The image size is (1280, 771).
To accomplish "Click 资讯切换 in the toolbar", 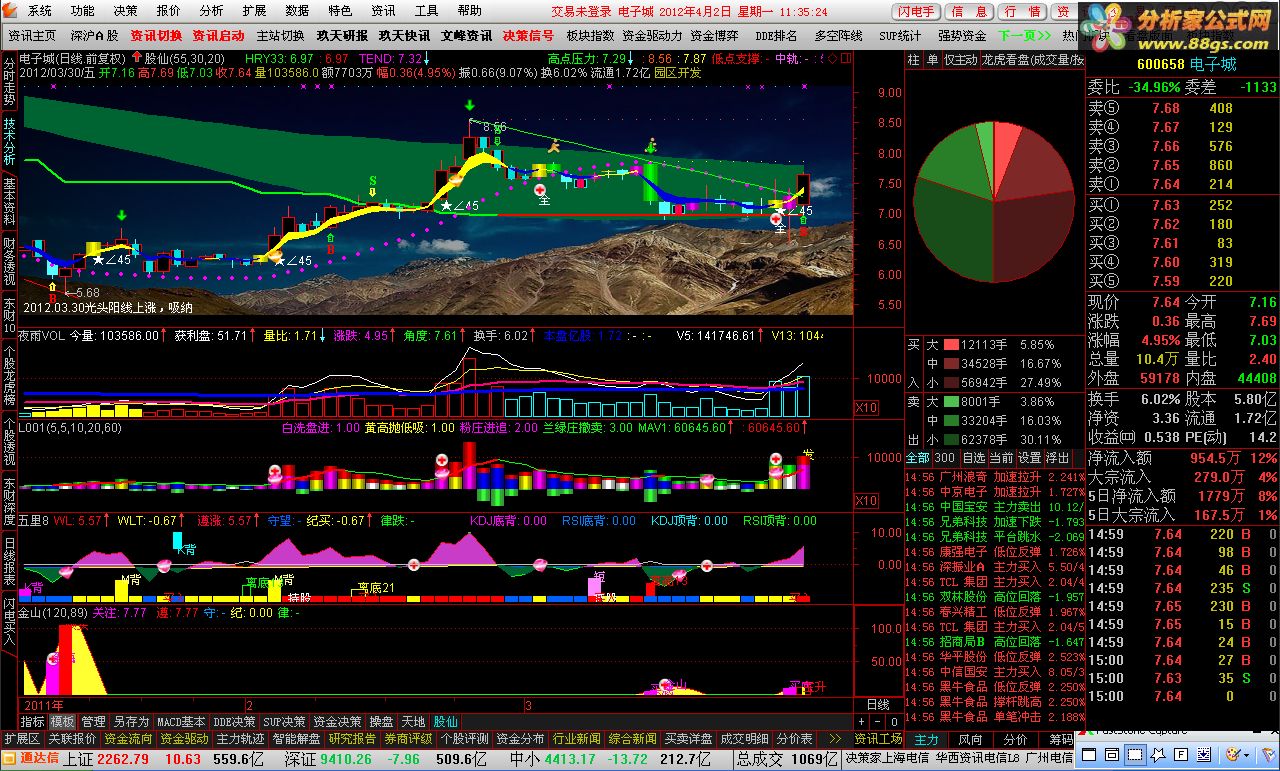I will 156,36.
